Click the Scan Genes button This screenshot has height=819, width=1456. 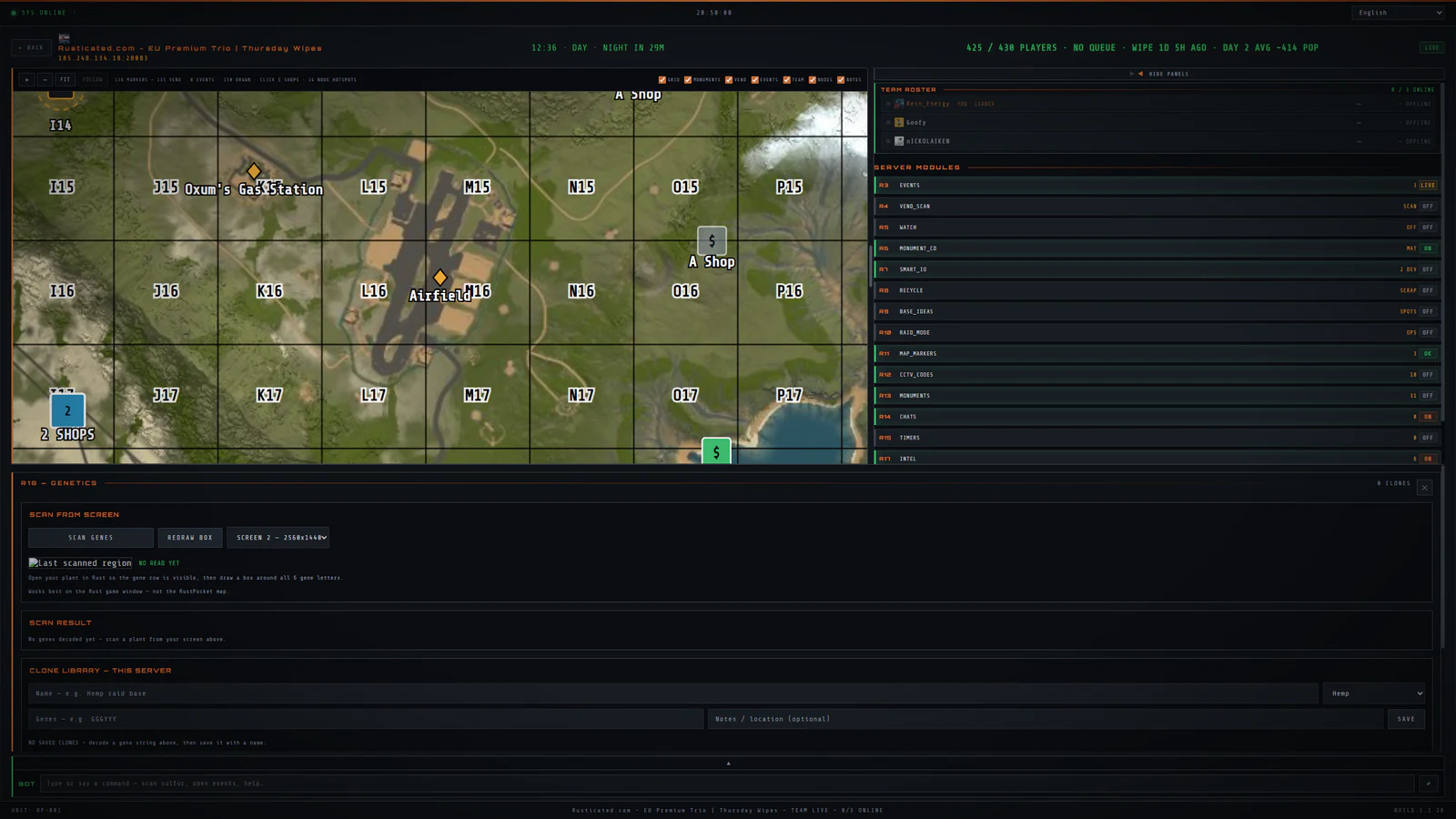[91, 538]
